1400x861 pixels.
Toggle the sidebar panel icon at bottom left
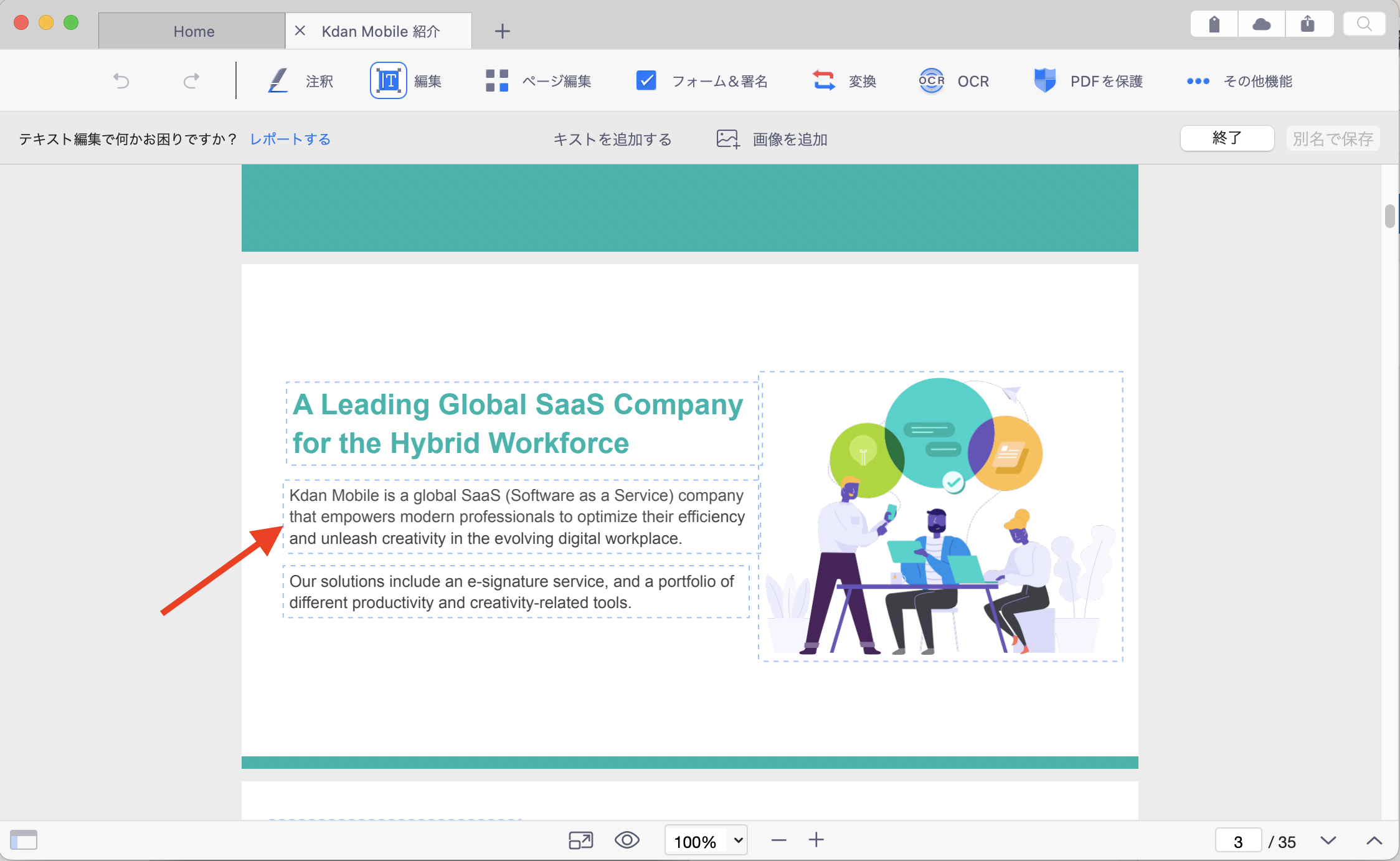pos(24,840)
